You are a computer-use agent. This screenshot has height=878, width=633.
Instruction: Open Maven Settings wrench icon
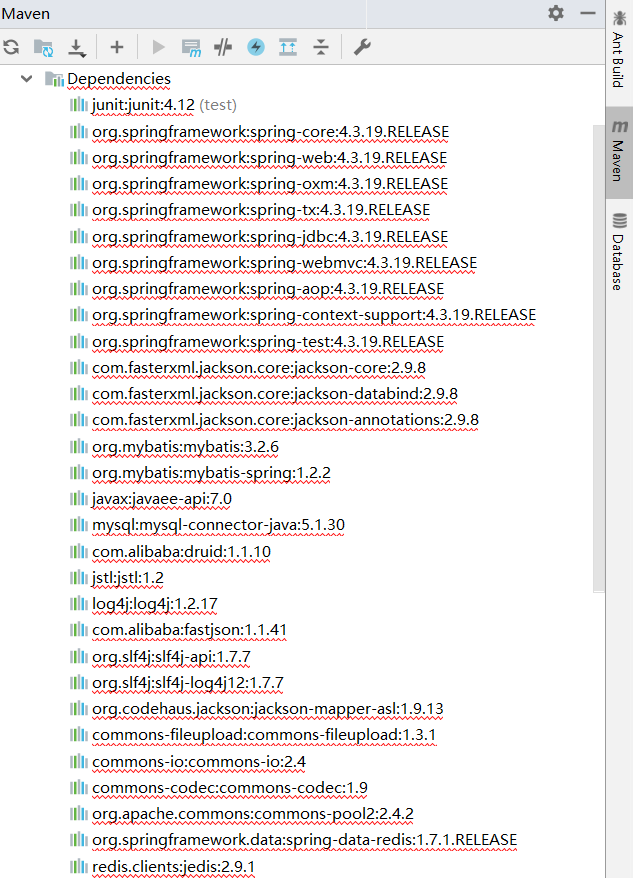click(362, 47)
